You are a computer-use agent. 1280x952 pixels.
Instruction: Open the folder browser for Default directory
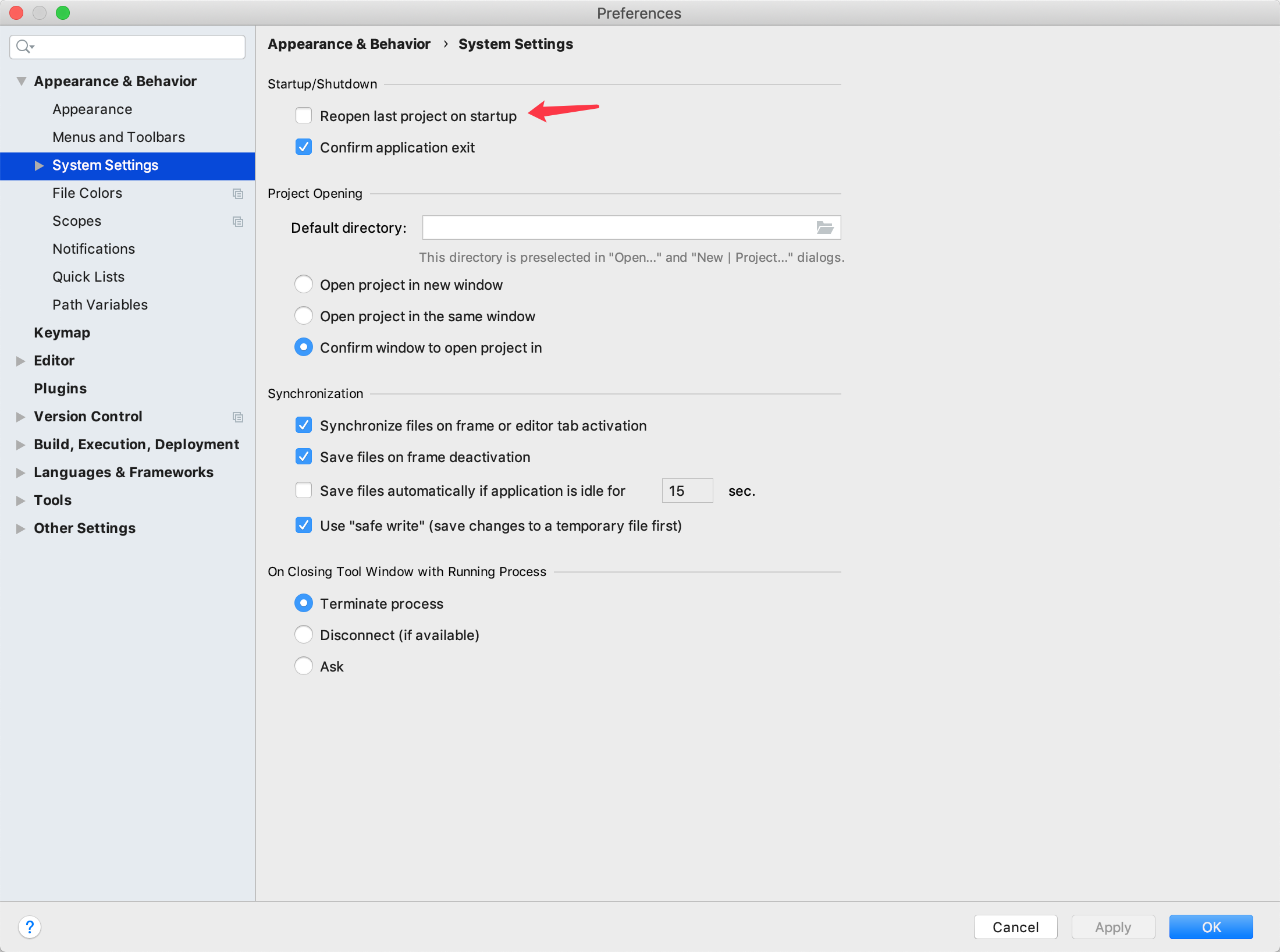825,228
